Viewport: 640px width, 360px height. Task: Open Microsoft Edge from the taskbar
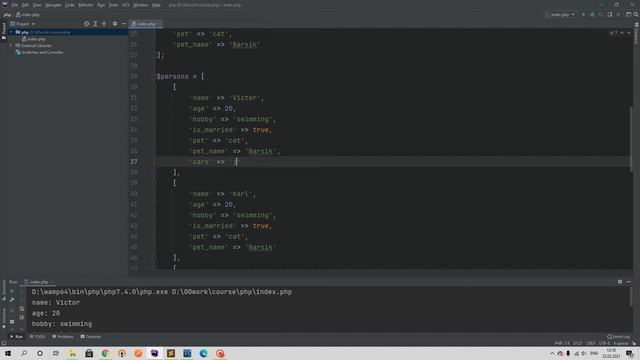click(204, 353)
